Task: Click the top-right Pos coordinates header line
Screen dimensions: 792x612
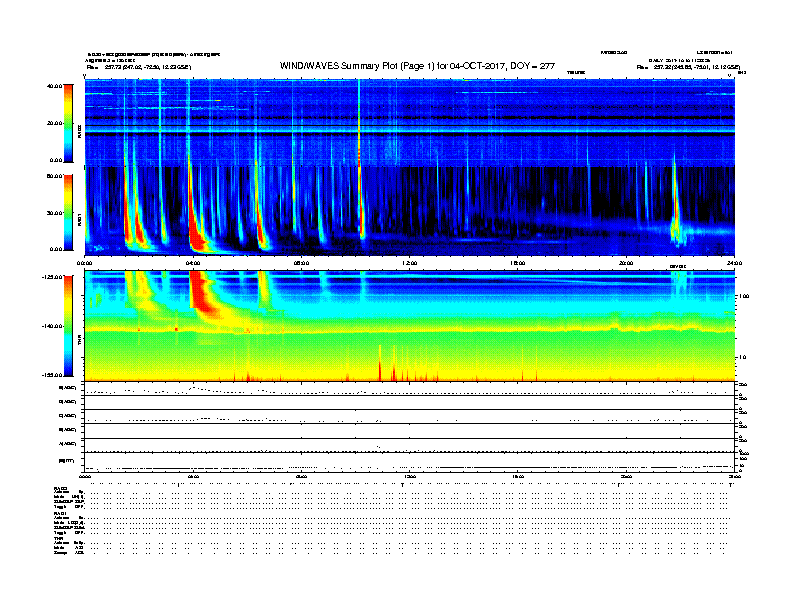Action: (688, 67)
